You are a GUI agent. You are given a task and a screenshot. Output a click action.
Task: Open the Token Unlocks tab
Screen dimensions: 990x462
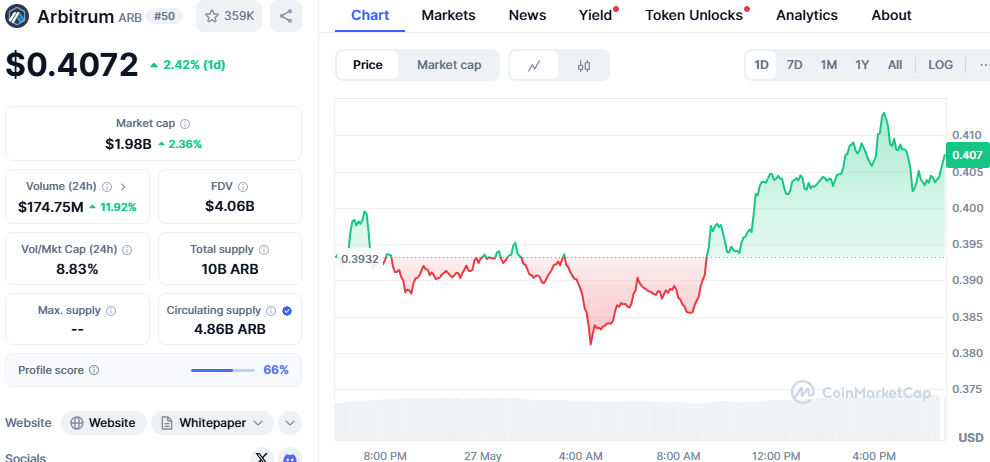coord(694,16)
